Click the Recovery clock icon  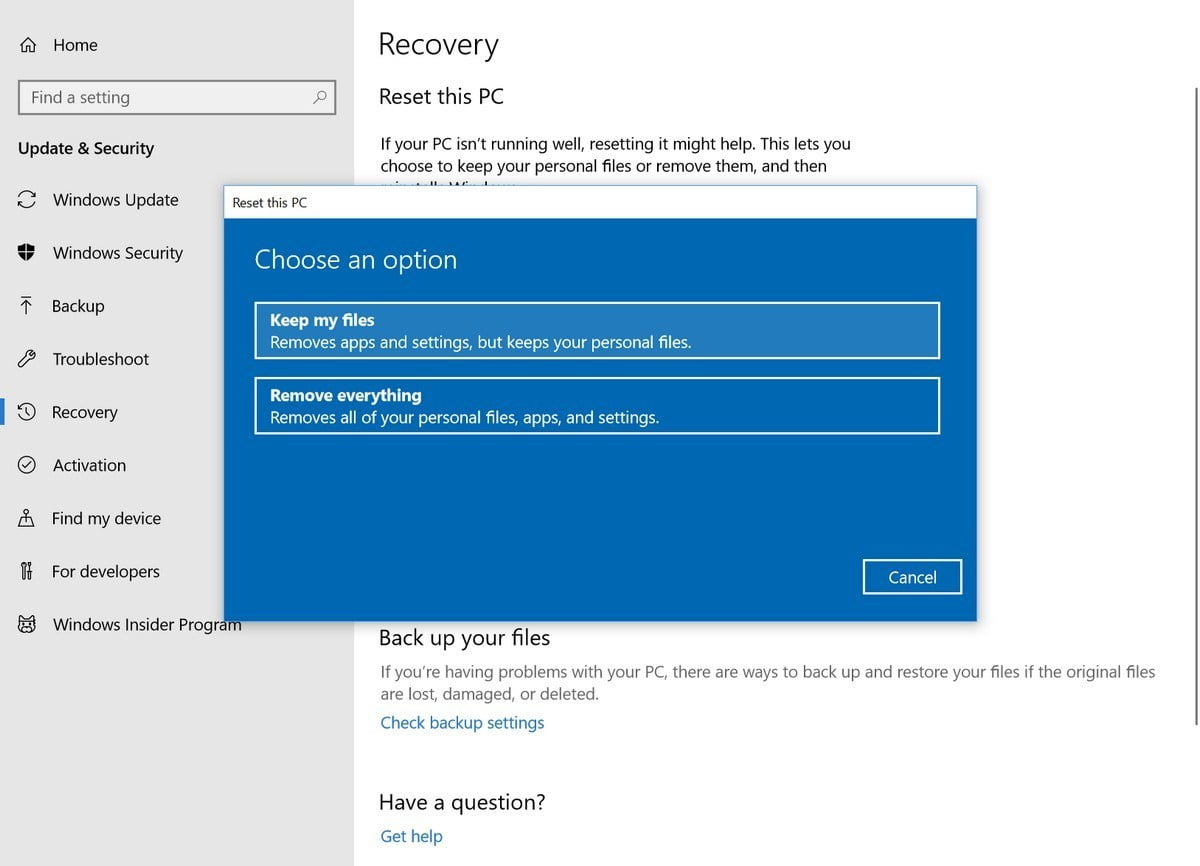pyautogui.click(x=27, y=412)
